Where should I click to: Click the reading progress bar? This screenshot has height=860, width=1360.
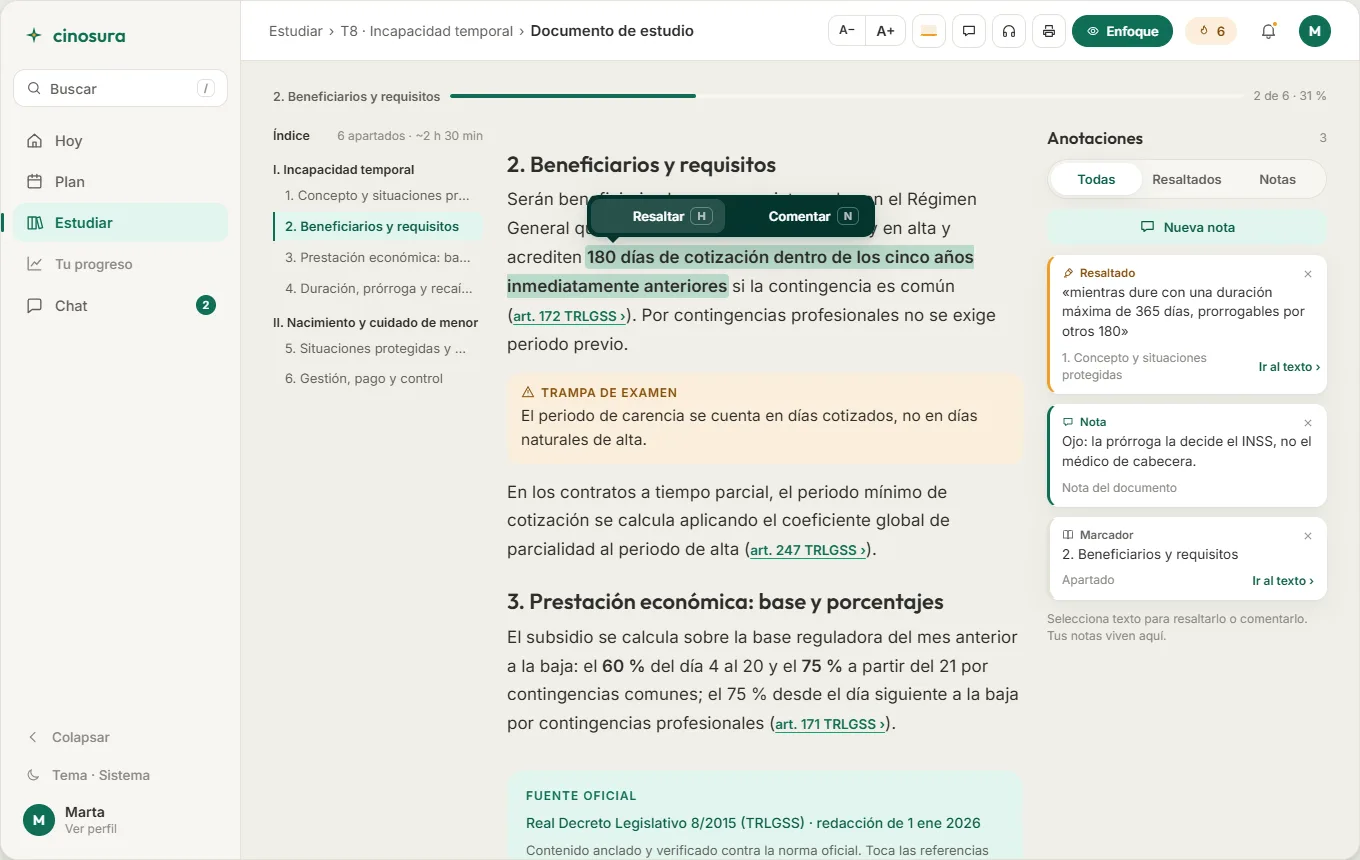click(x=846, y=96)
